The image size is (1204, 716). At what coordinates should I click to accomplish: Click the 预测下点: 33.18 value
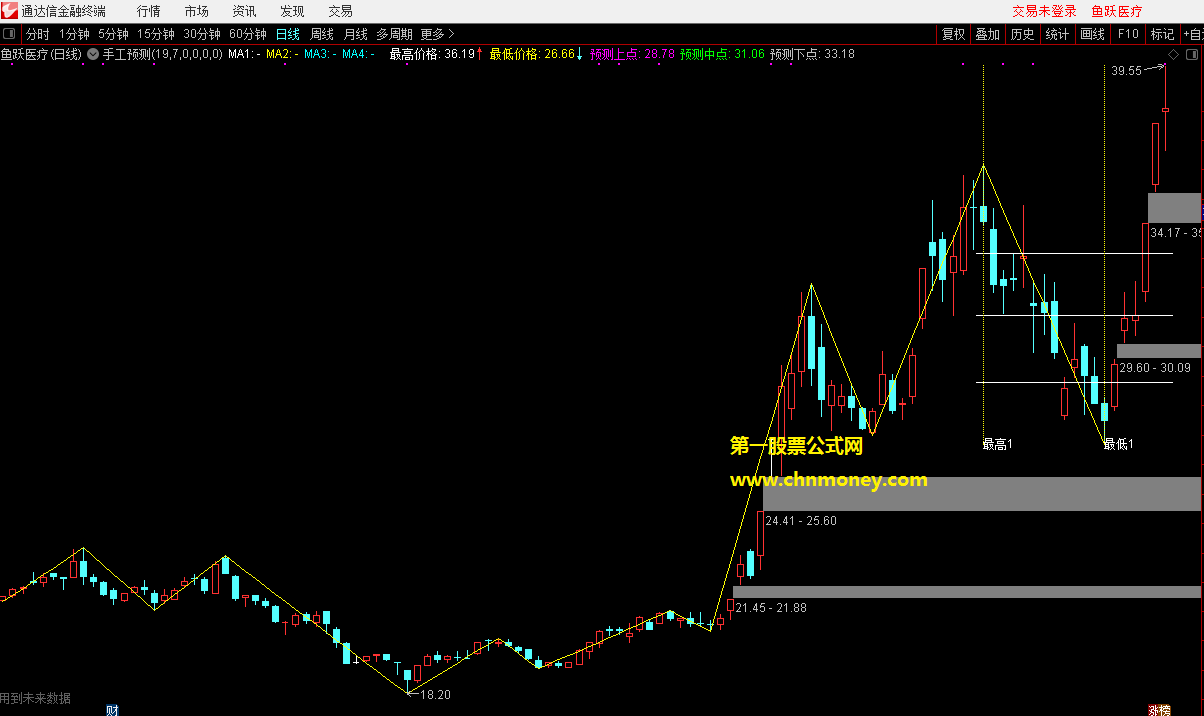pos(812,54)
